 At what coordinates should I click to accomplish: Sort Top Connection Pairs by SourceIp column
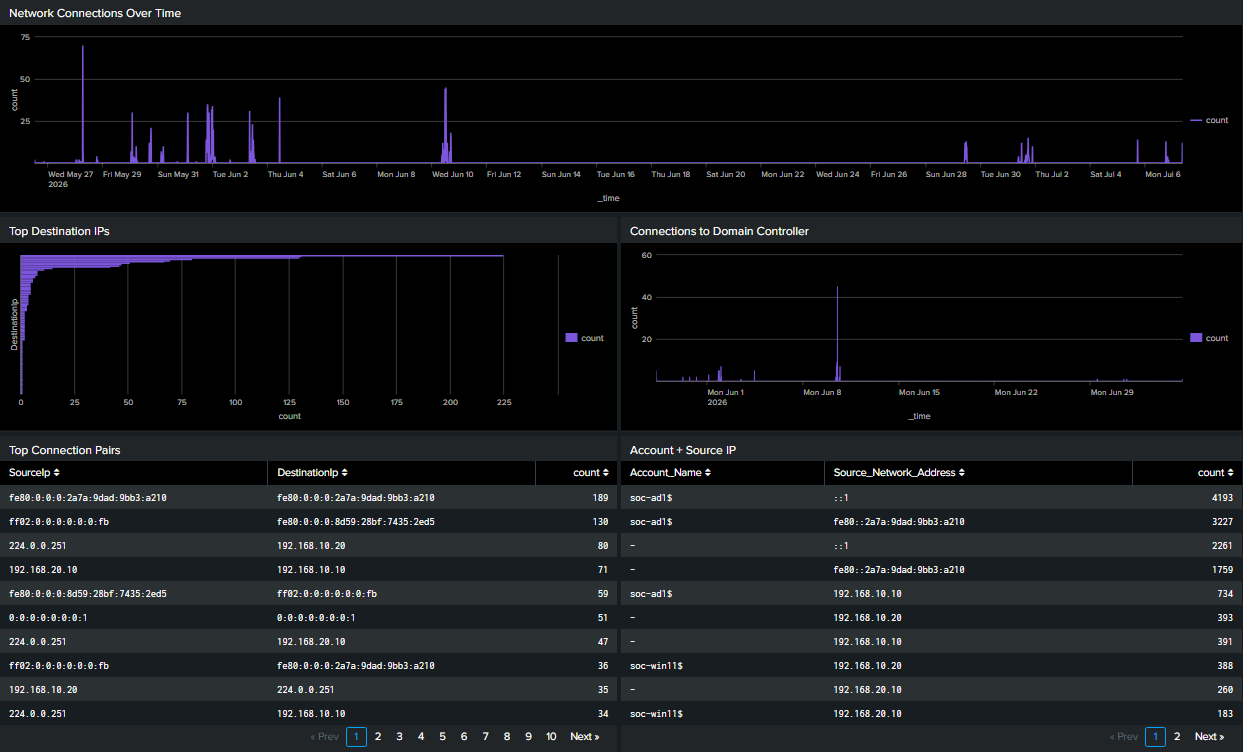click(34, 472)
